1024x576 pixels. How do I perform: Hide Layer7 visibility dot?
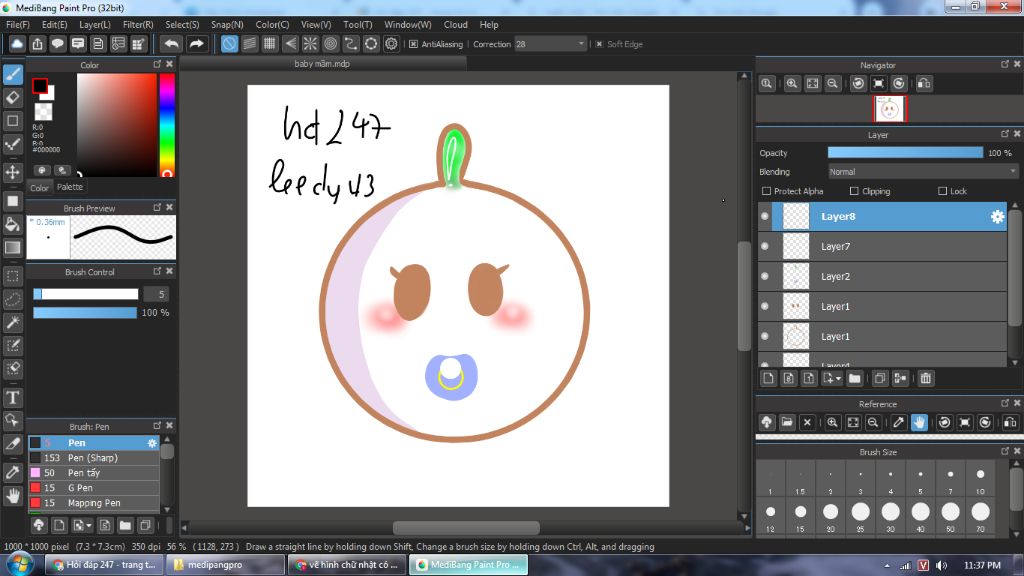click(x=765, y=246)
